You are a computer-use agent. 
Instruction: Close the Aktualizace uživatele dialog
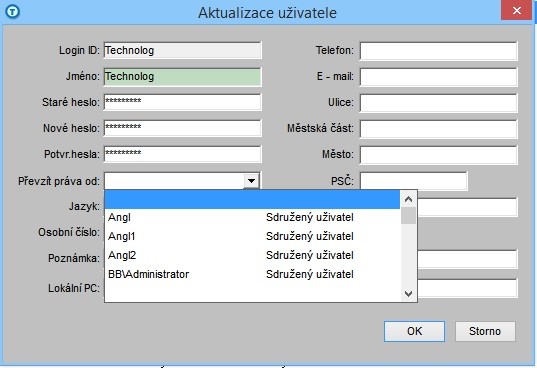coord(516,10)
